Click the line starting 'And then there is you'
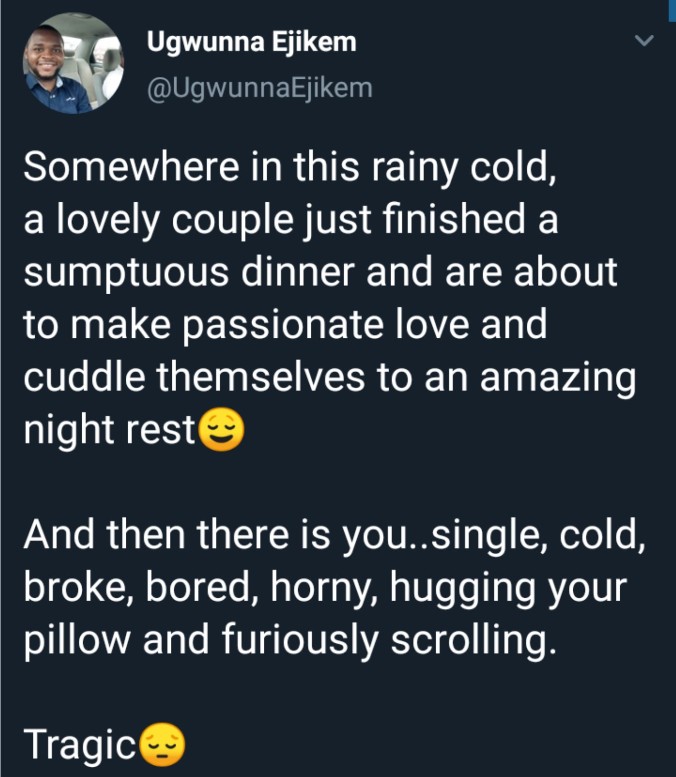The height and width of the screenshot is (777, 676). coord(335,536)
